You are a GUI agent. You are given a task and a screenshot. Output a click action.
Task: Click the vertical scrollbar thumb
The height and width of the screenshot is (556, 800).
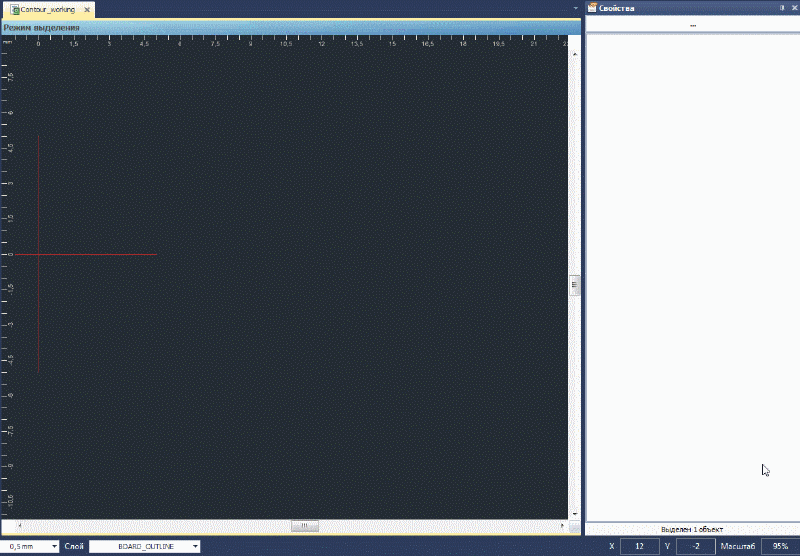tap(575, 285)
